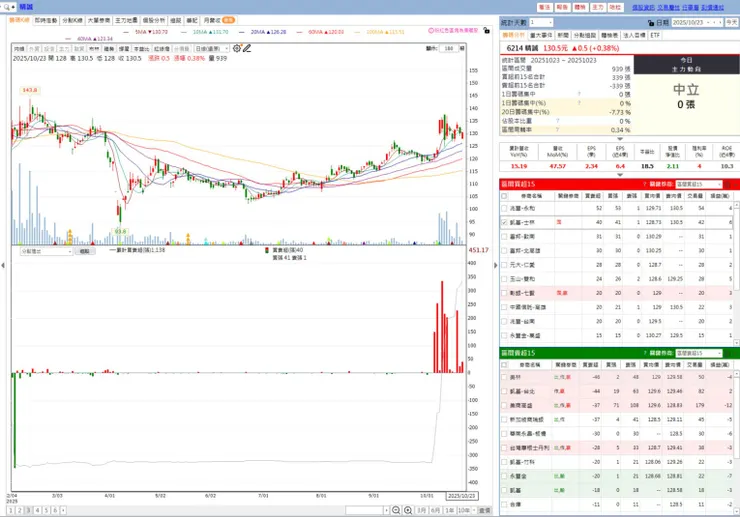Tick select-all checkbox in sell table header
Image resolution: width=740 pixels, height=517 pixels.
(504, 365)
